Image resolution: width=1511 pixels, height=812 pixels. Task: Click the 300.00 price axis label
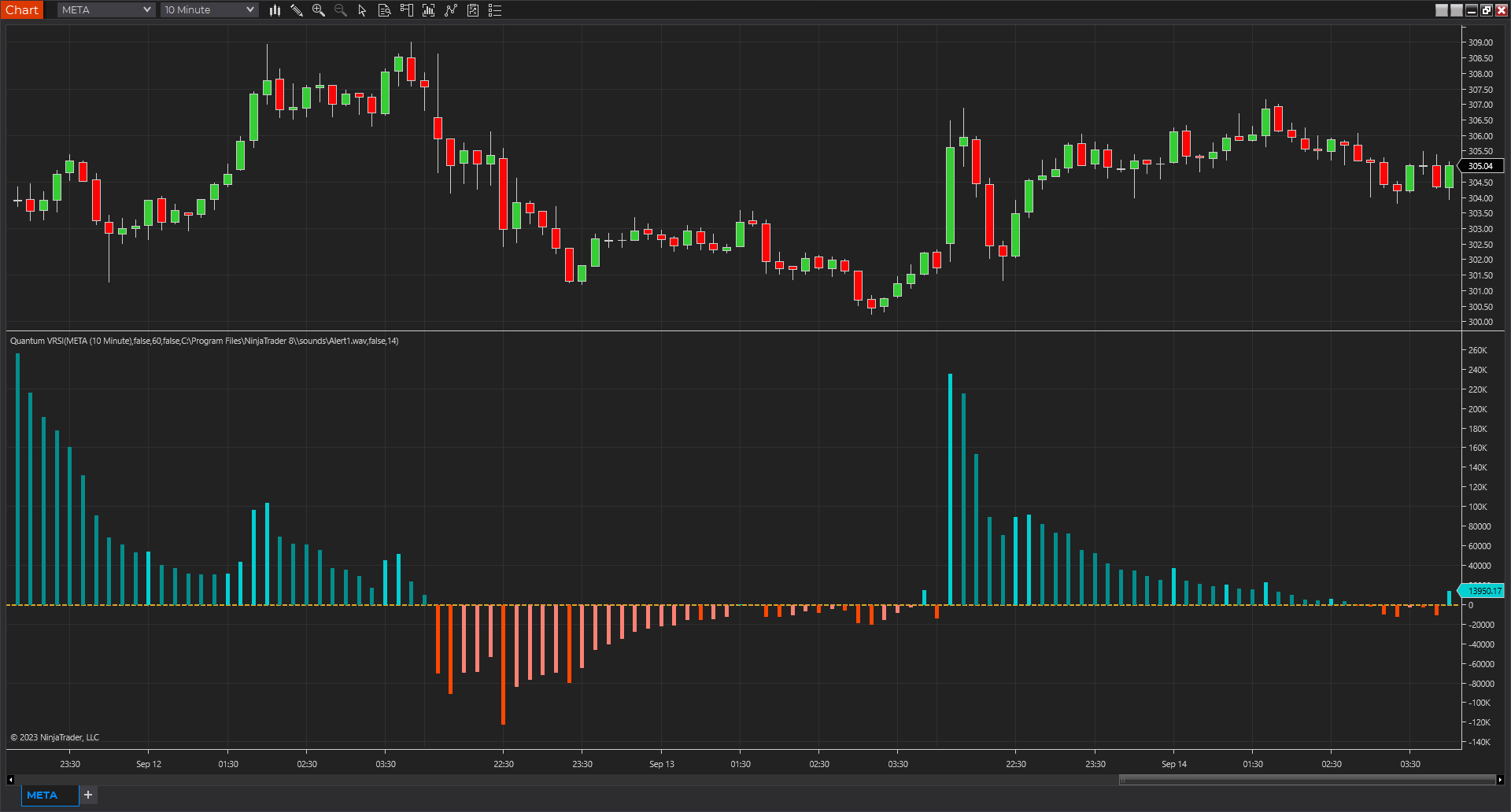click(x=1480, y=322)
